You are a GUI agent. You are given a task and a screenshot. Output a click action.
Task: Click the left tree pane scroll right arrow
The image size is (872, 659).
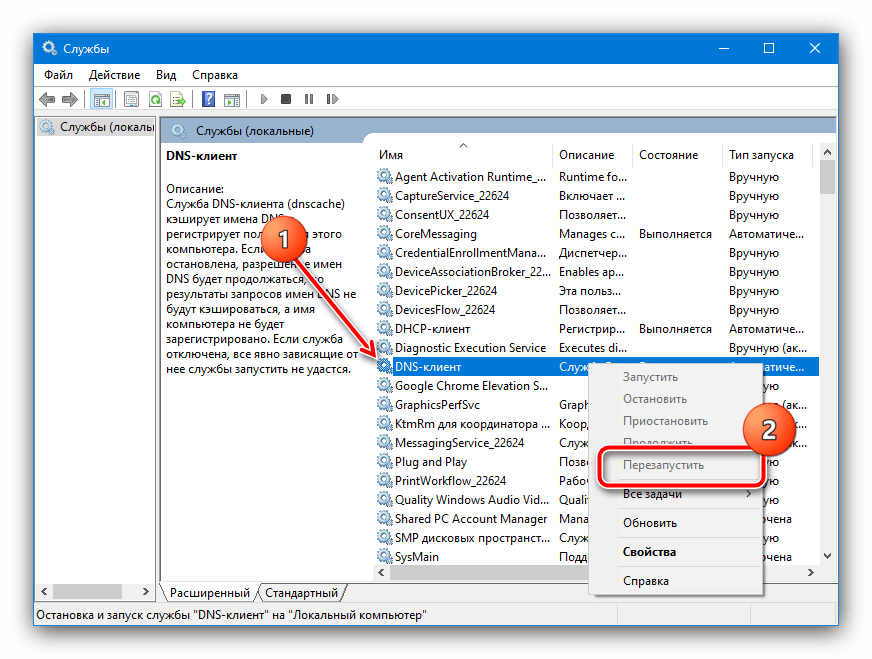point(145,591)
